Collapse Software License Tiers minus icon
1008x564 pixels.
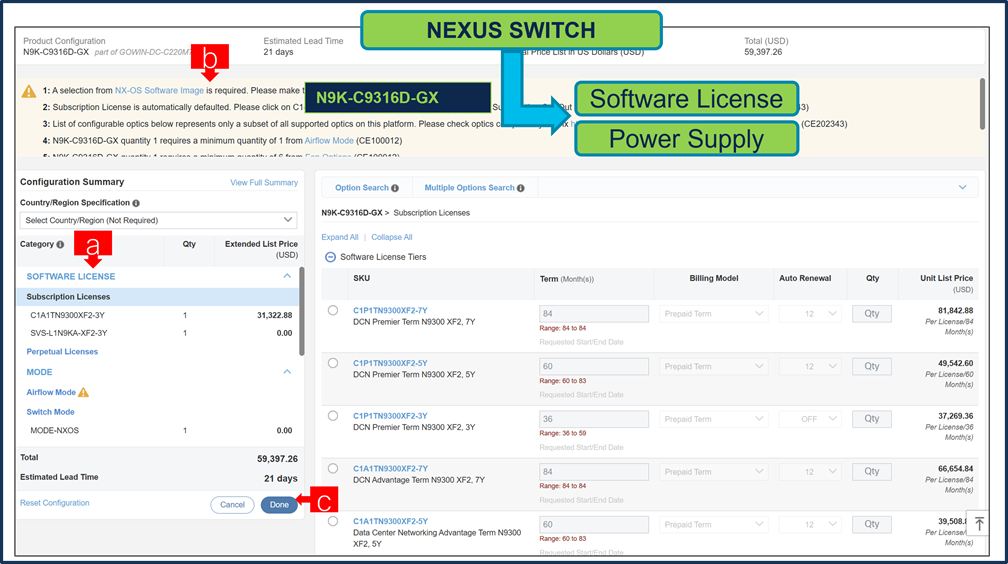pyautogui.click(x=330, y=257)
